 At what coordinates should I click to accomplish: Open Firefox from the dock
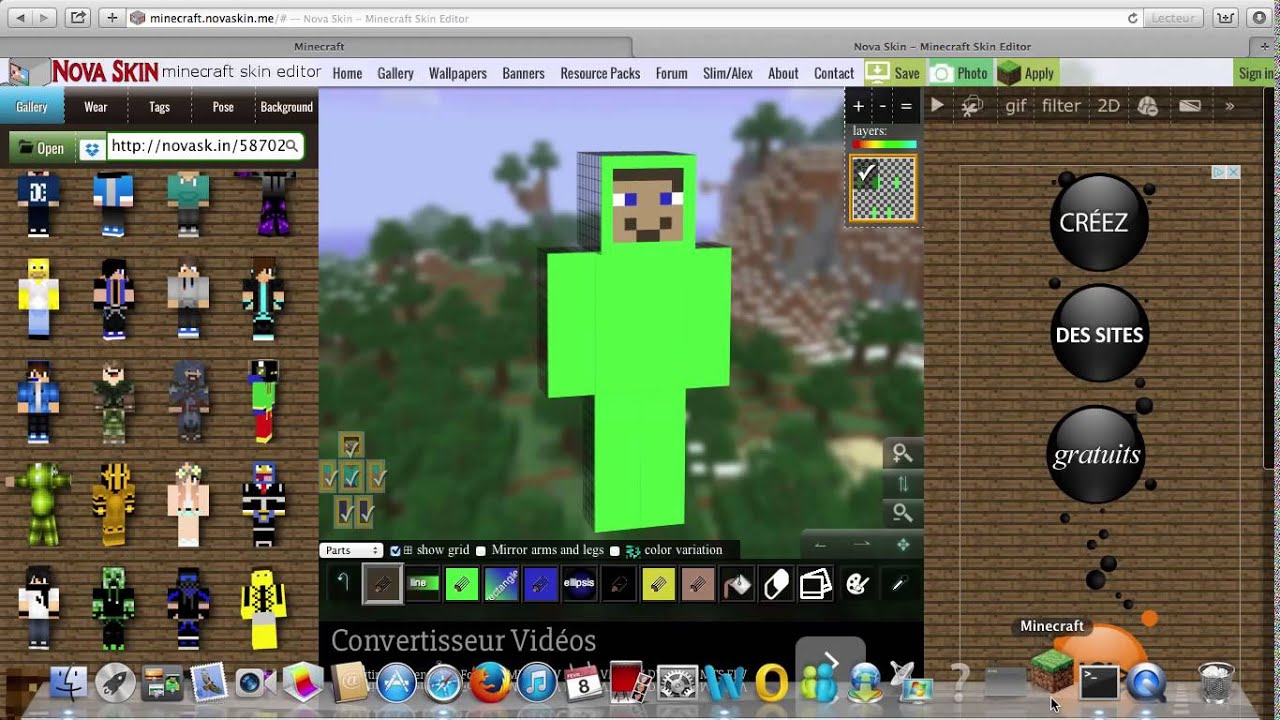[490, 683]
